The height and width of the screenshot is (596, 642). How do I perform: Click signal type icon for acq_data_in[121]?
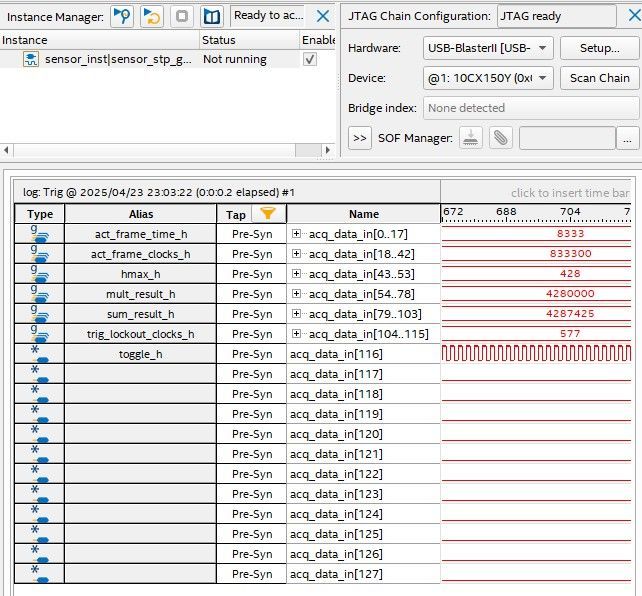click(x=39, y=454)
